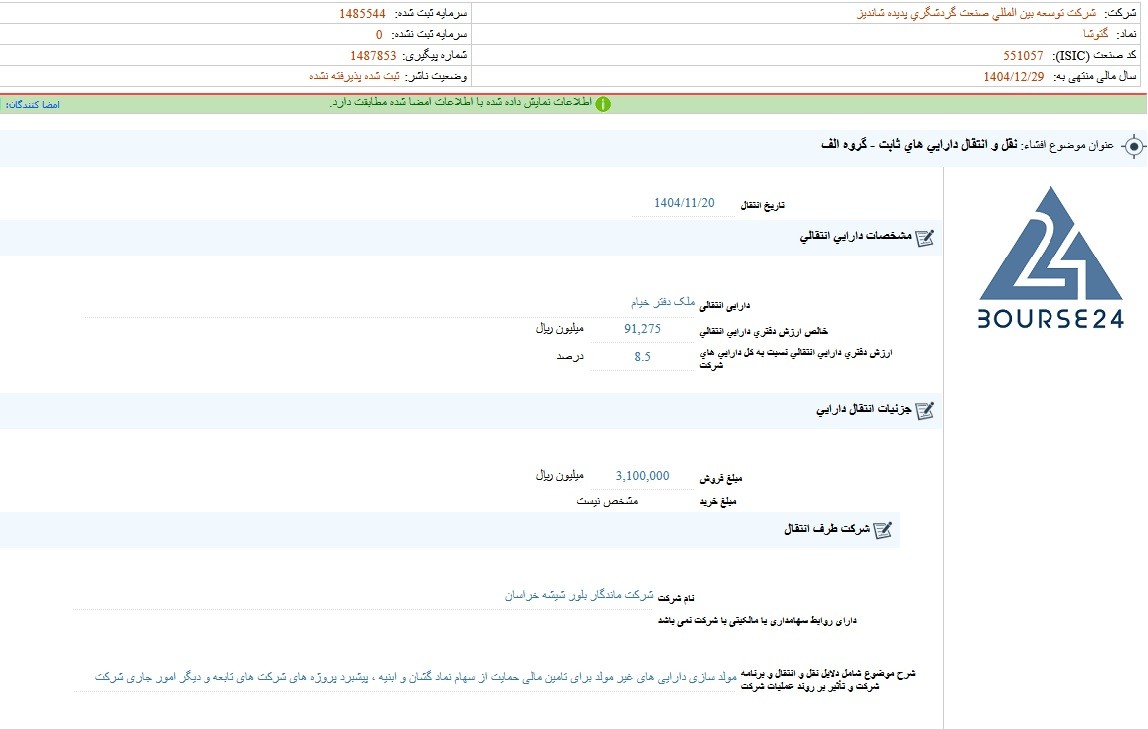Click the green notice message about signed information
The image size is (1148, 729).
click(461, 102)
